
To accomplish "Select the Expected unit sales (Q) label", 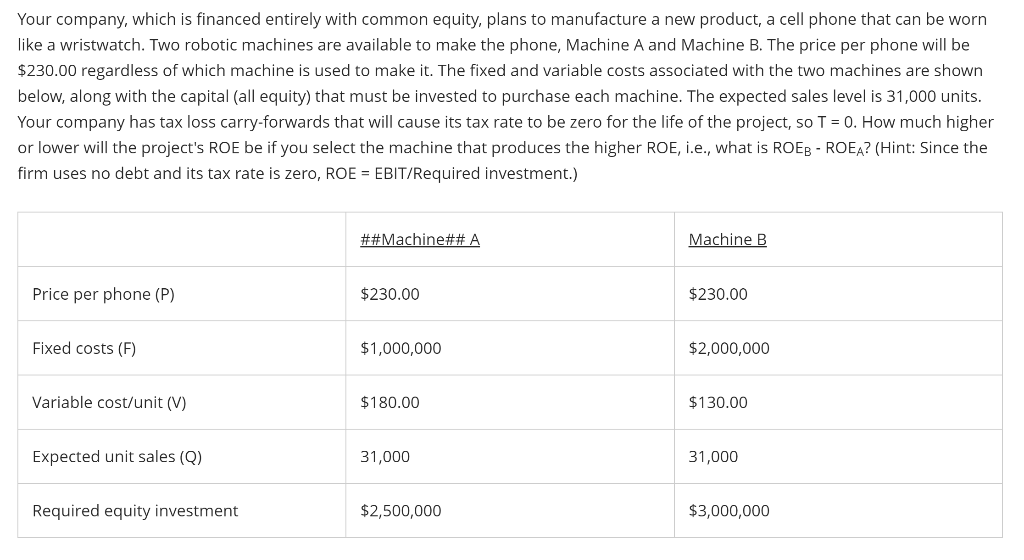I will (117, 457).
